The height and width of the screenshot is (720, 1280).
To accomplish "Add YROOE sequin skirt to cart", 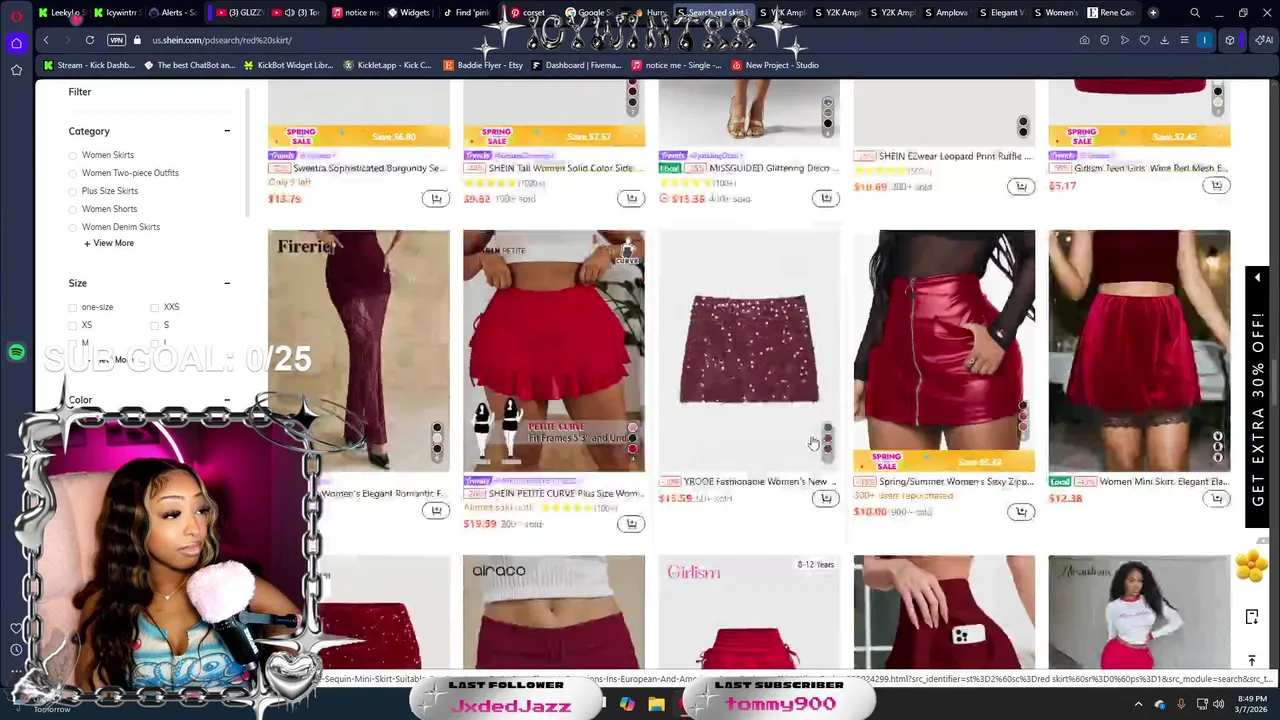I will (826, 498).
